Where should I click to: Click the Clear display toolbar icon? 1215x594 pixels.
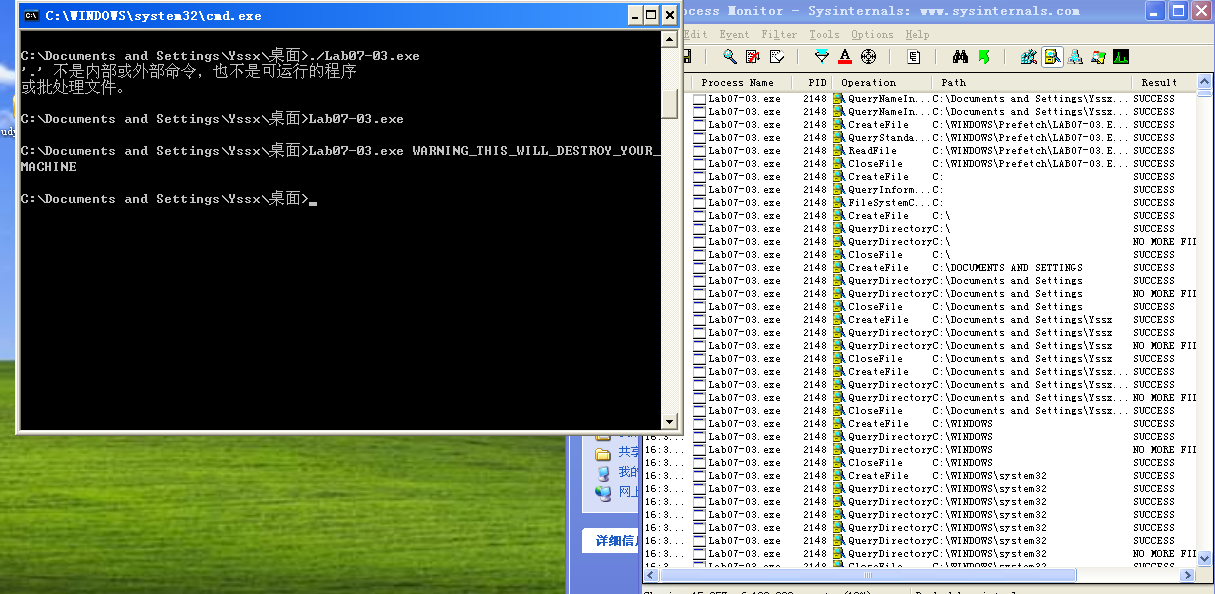click(x=776, y=57)
